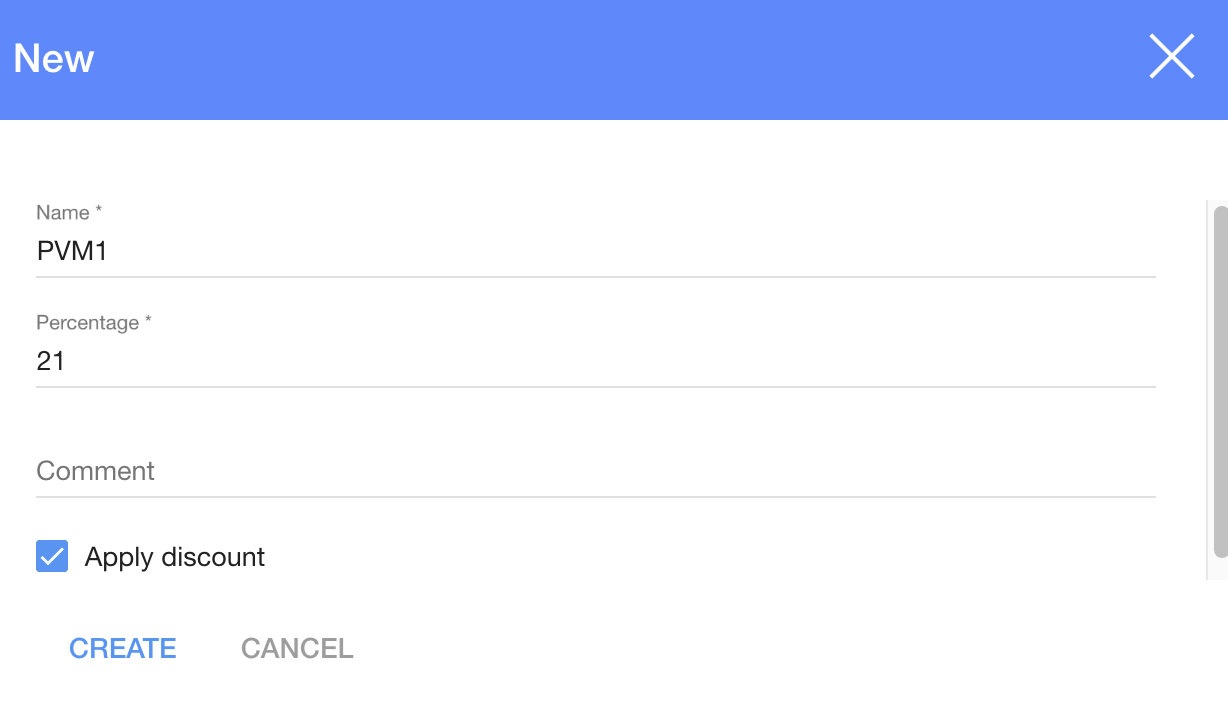Toggle the Apply discount checkbox
This screenshot has width=1228, height=704.
(x=52, y=556)
